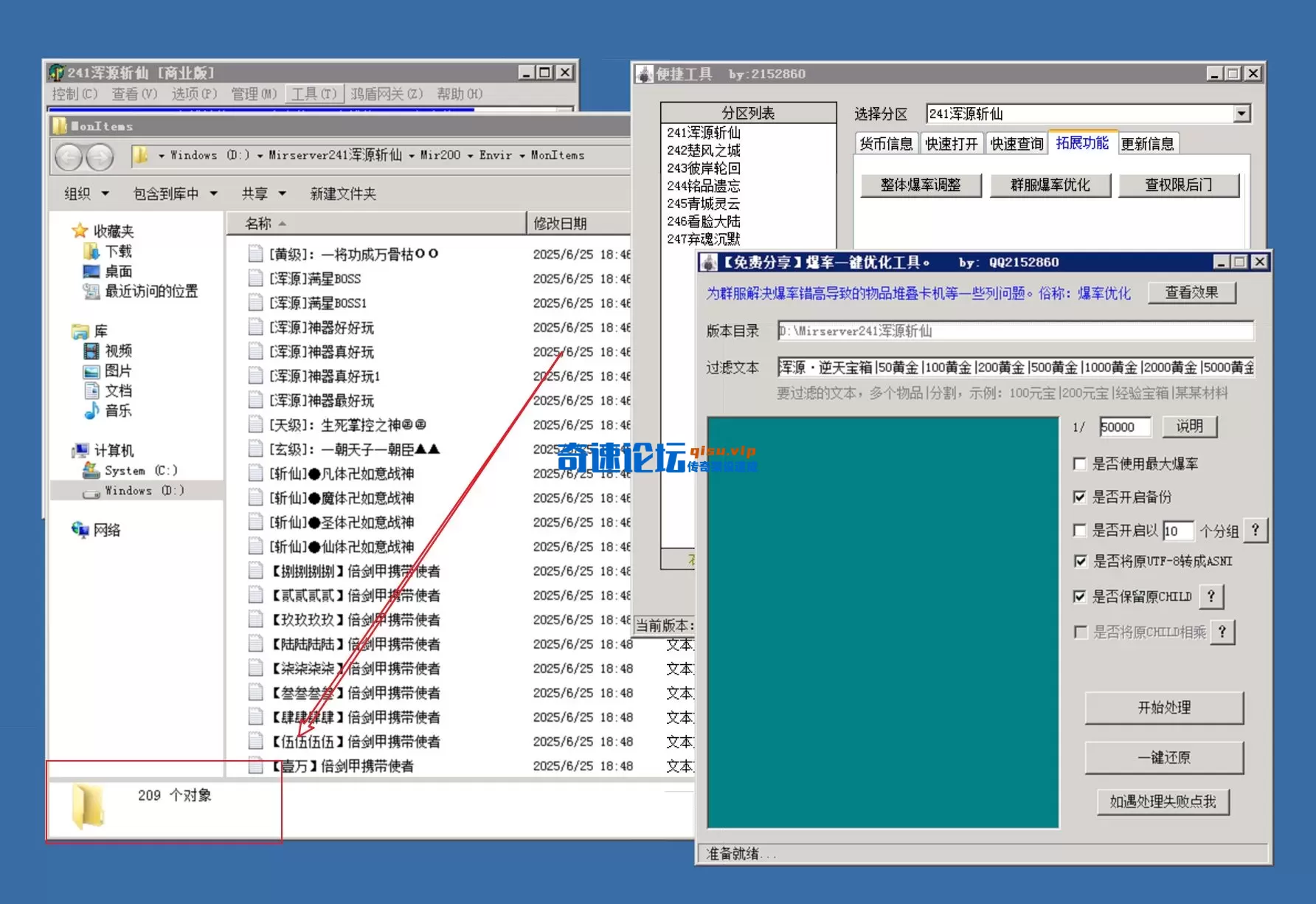
Task: Open the 音乐 library in the sidebar
Action: point(118,412)
